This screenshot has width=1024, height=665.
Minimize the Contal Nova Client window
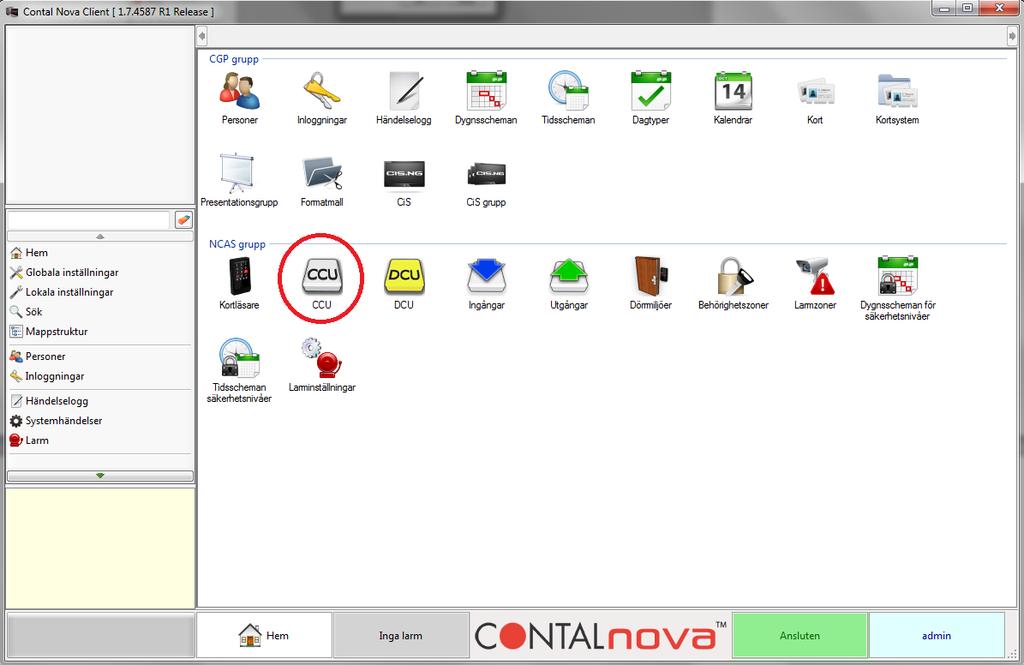point(944,8)
